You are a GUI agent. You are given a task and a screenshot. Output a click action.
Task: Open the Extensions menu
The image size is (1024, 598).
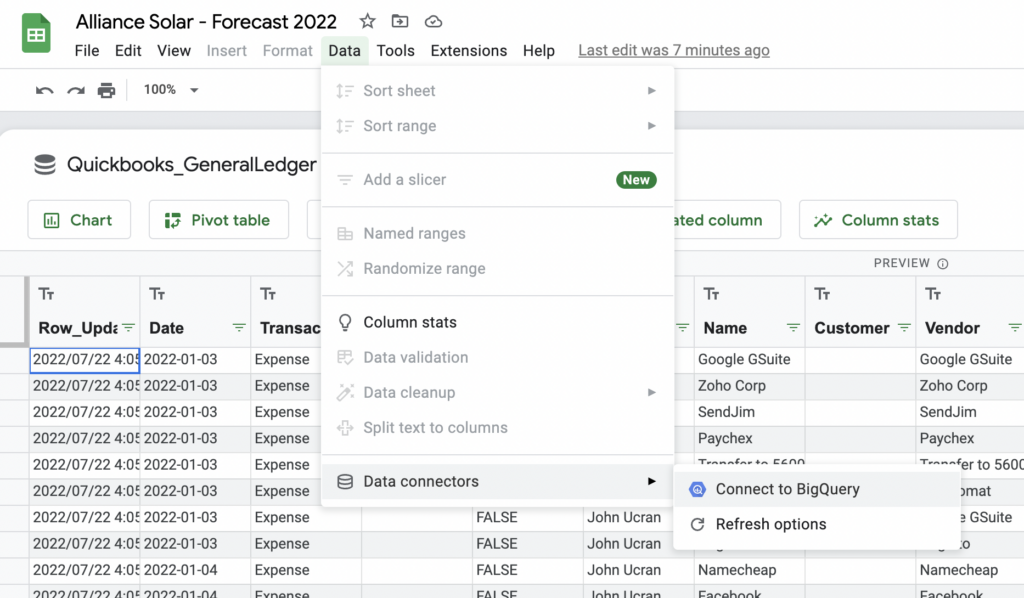[468, 51]
